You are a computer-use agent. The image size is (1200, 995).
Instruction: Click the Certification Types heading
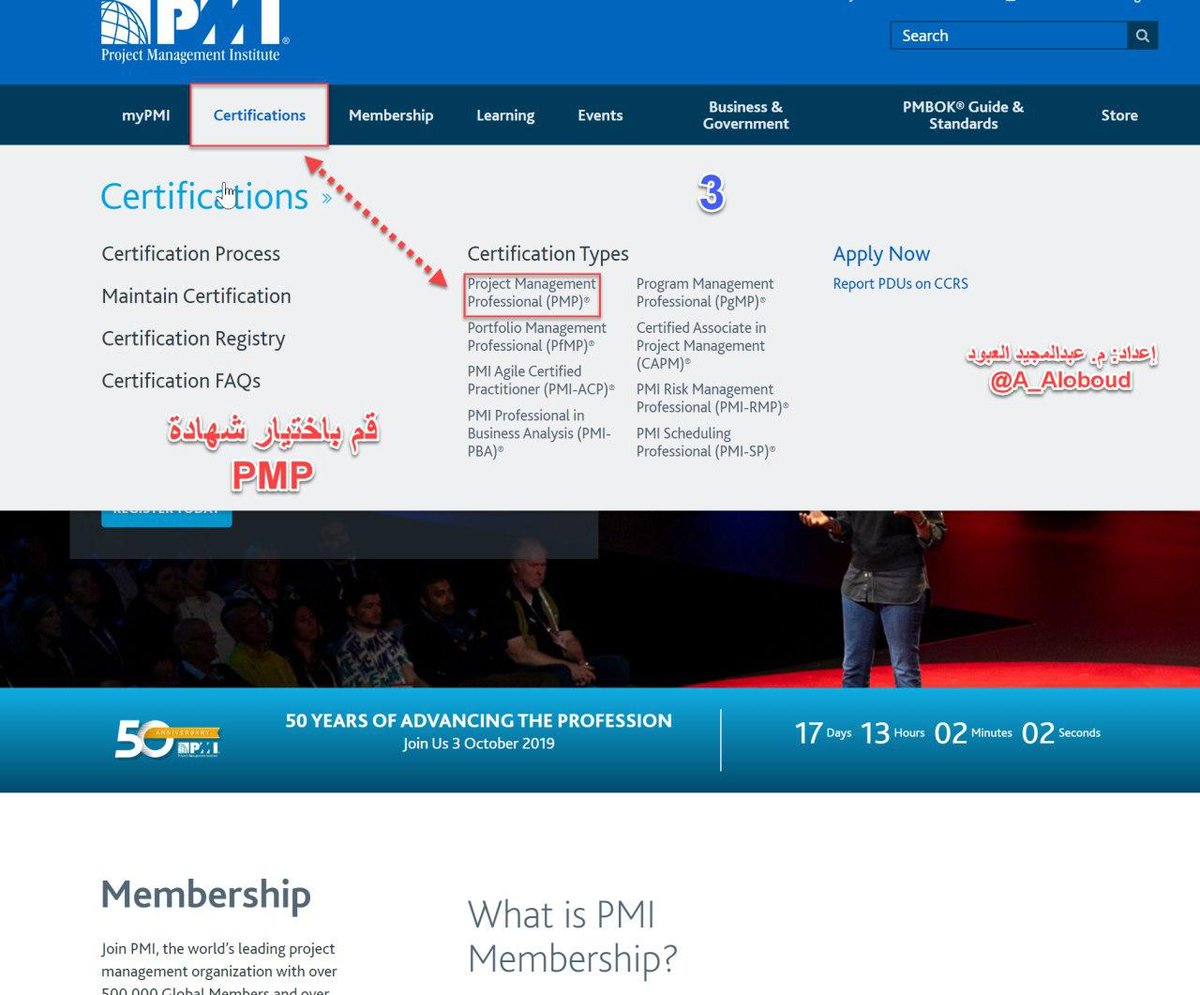pyautogui.click(x=548, y=254)
